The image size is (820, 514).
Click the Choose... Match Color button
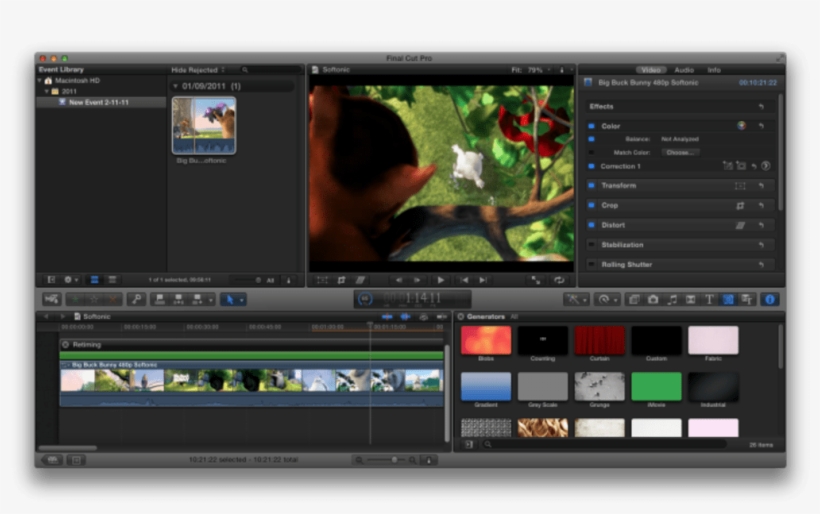(680, 152)
